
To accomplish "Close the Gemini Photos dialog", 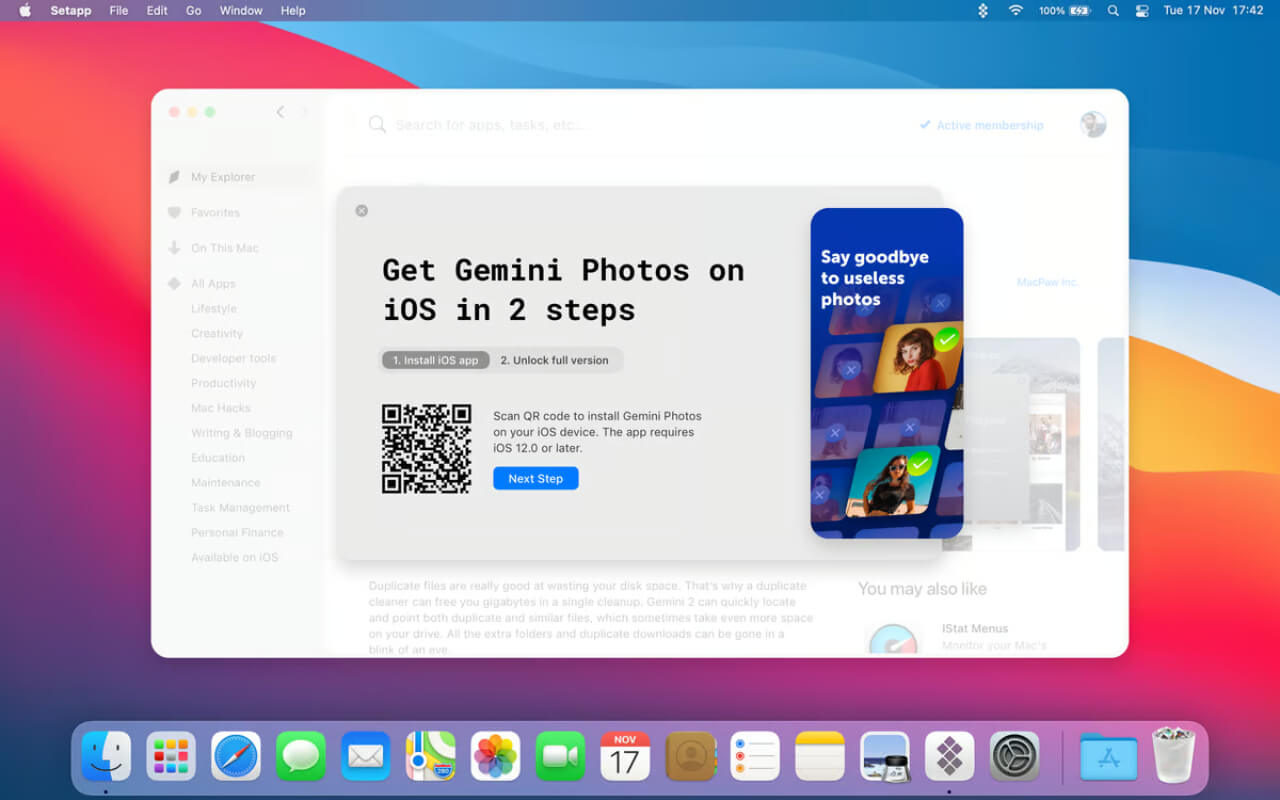I will pos(362,211).
